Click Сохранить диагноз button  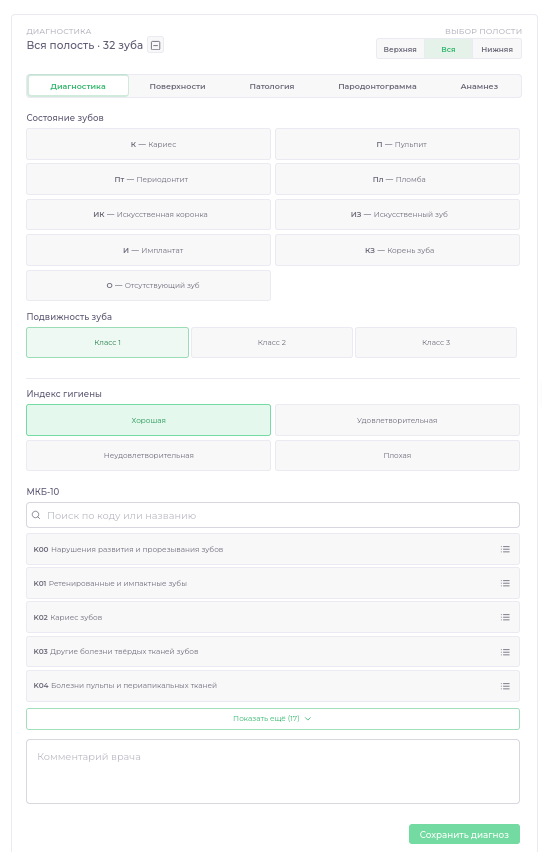click(x=464, y=835)
